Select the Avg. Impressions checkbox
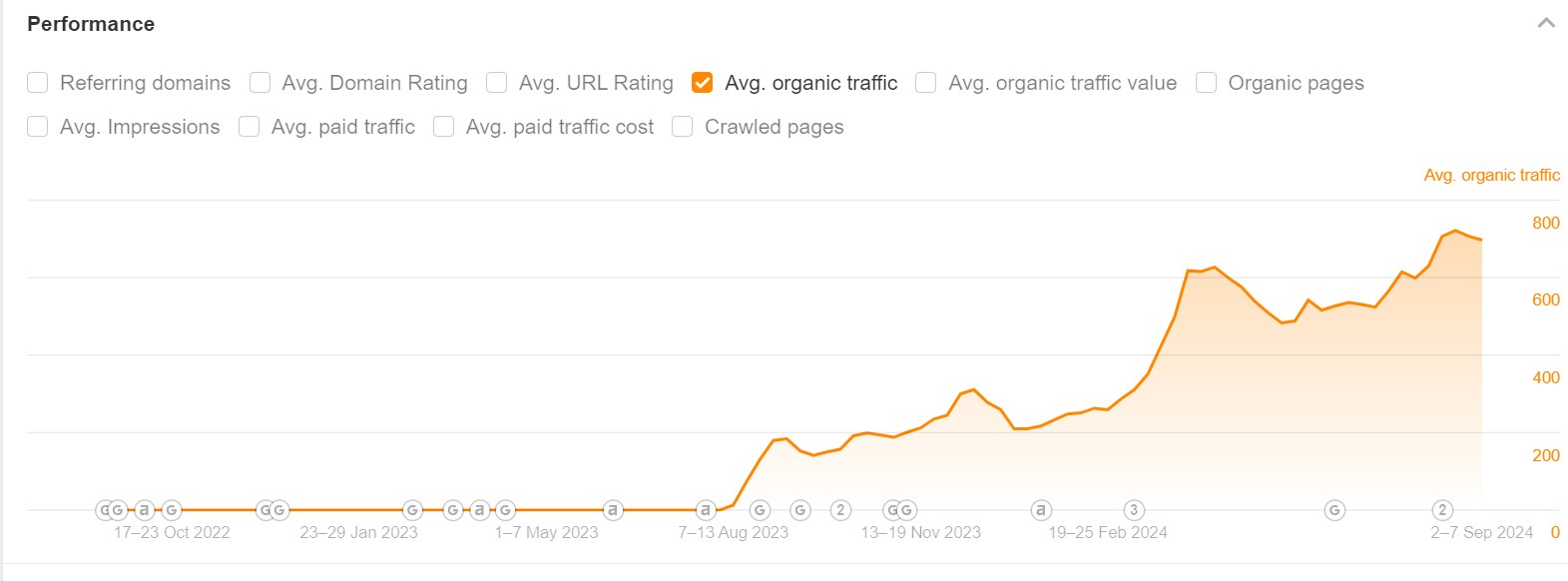The image size is (1568, 581). click(x=38, y=127)
